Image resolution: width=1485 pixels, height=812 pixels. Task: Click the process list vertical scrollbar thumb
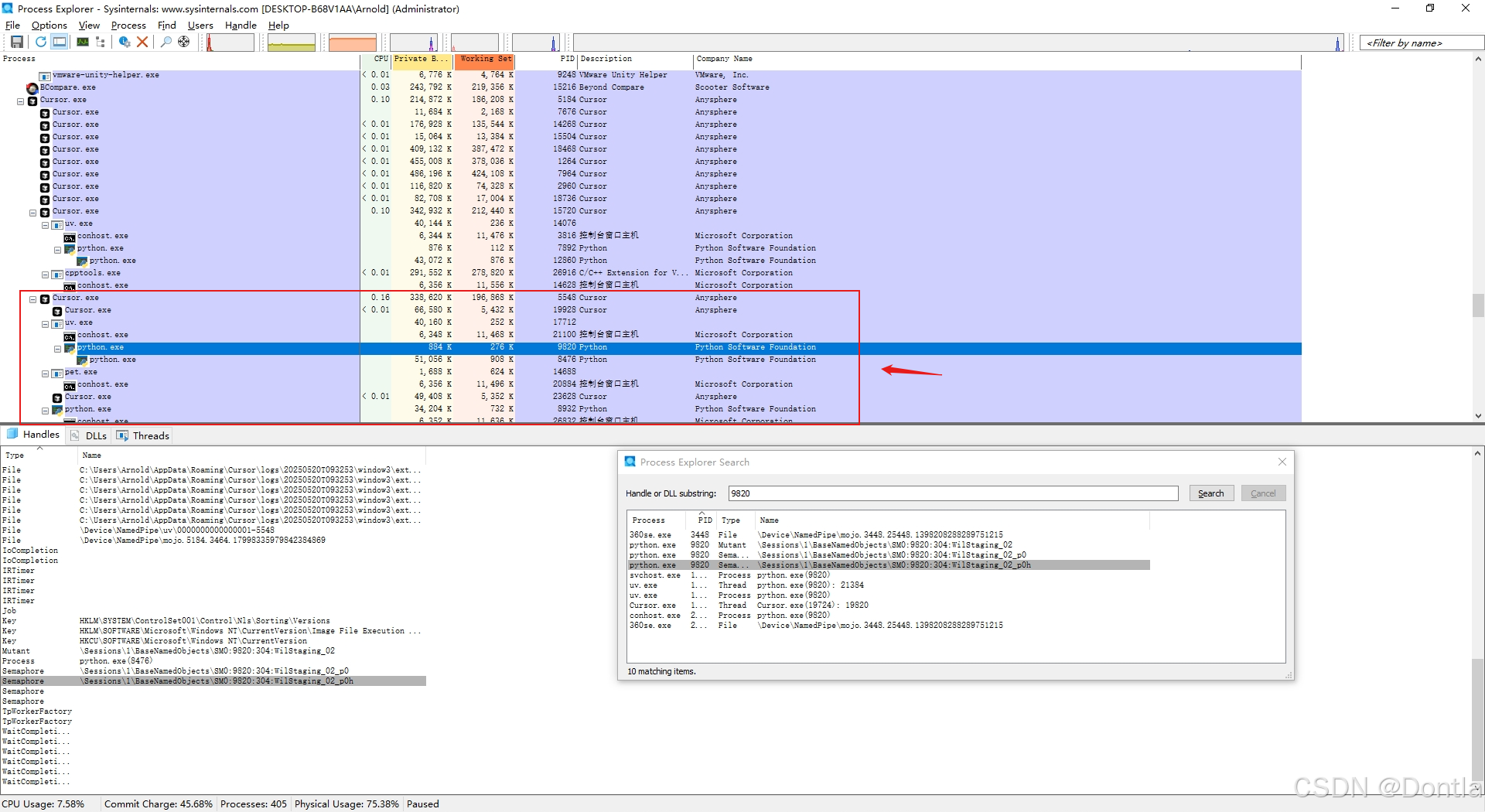pyautogui.click(x=1478, y=305)
